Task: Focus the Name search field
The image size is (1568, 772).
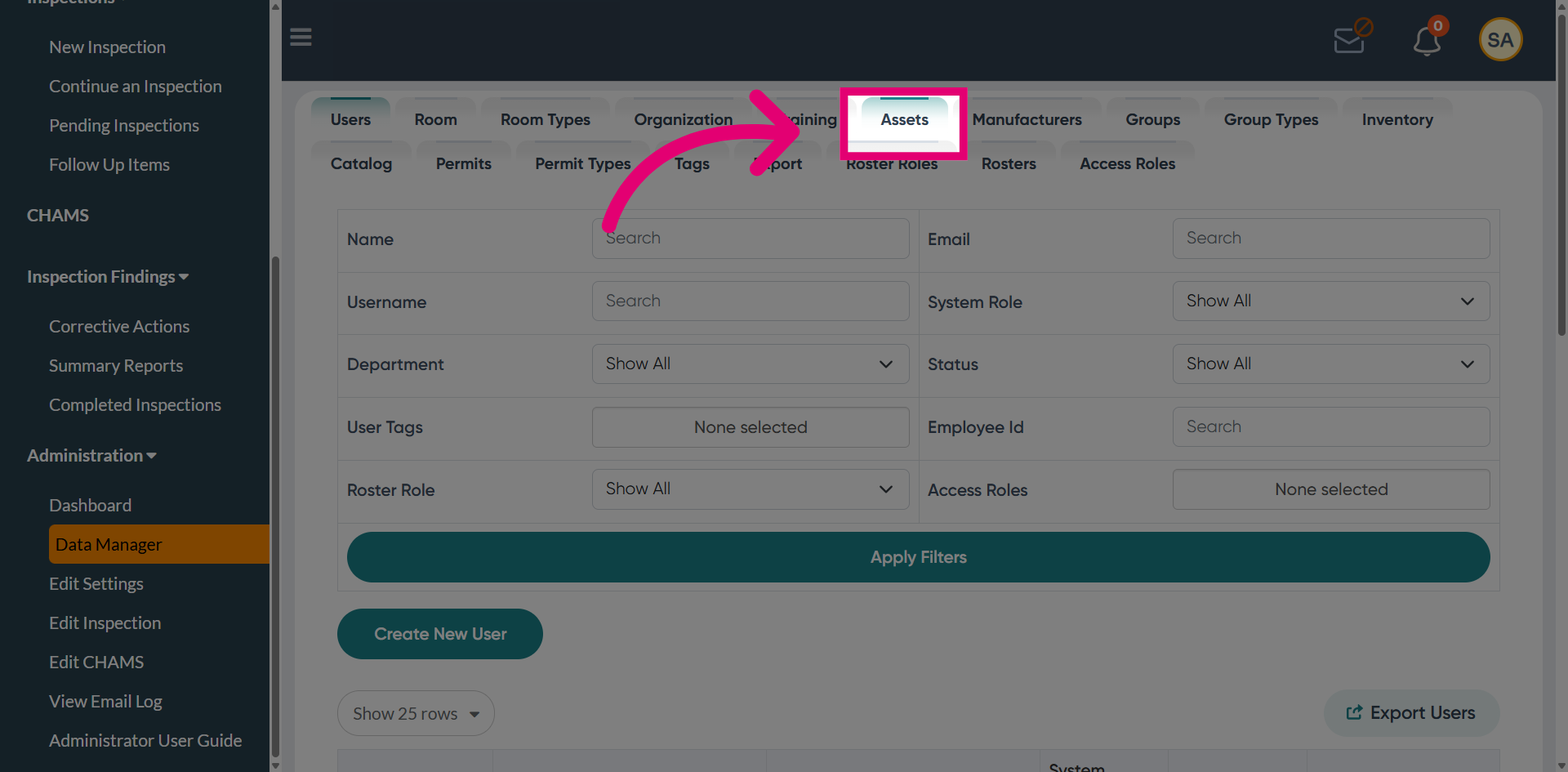Action: pyautogui.click(x=751, y=239)
